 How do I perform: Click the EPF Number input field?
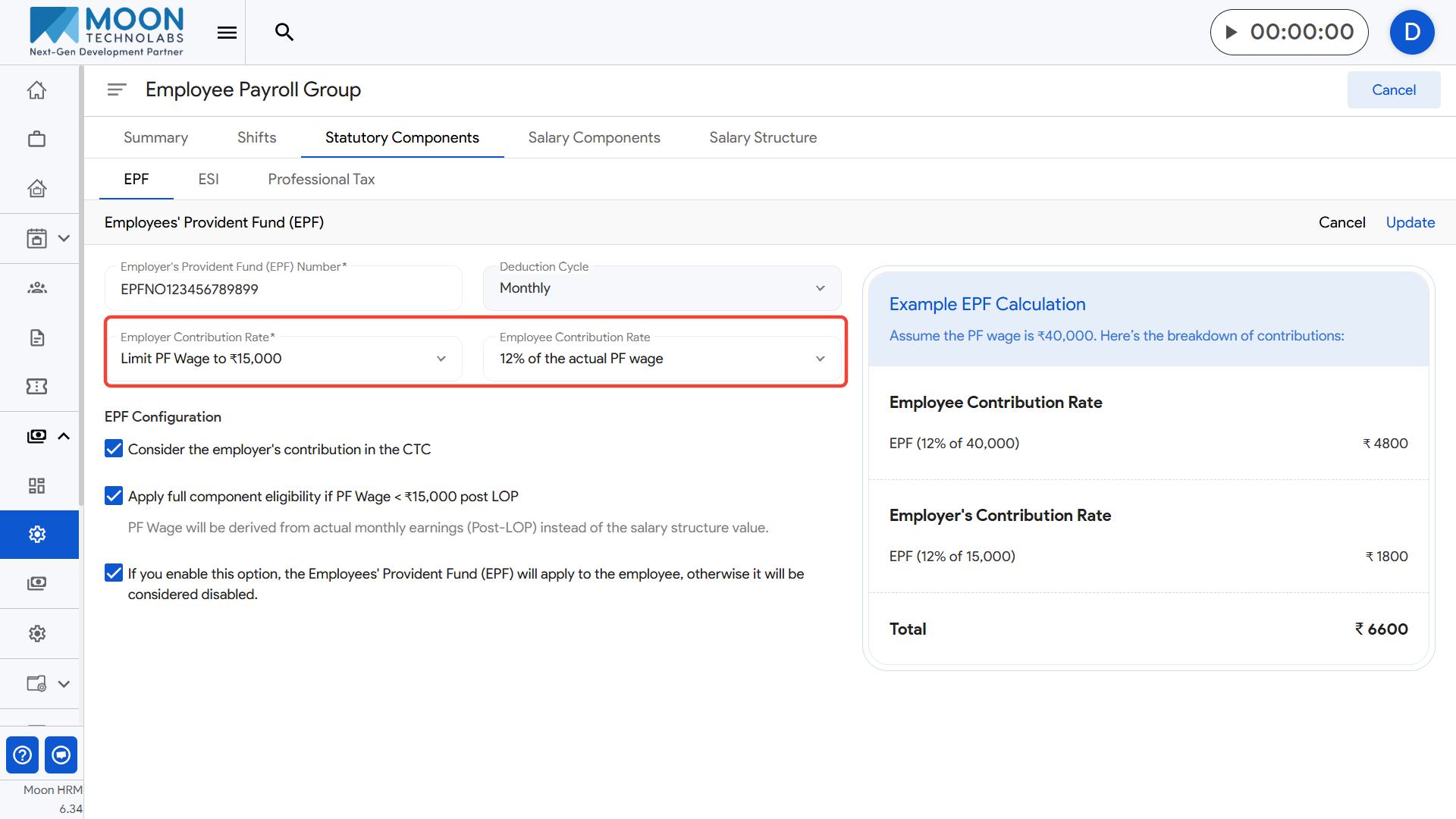click(x=283, y=290)
